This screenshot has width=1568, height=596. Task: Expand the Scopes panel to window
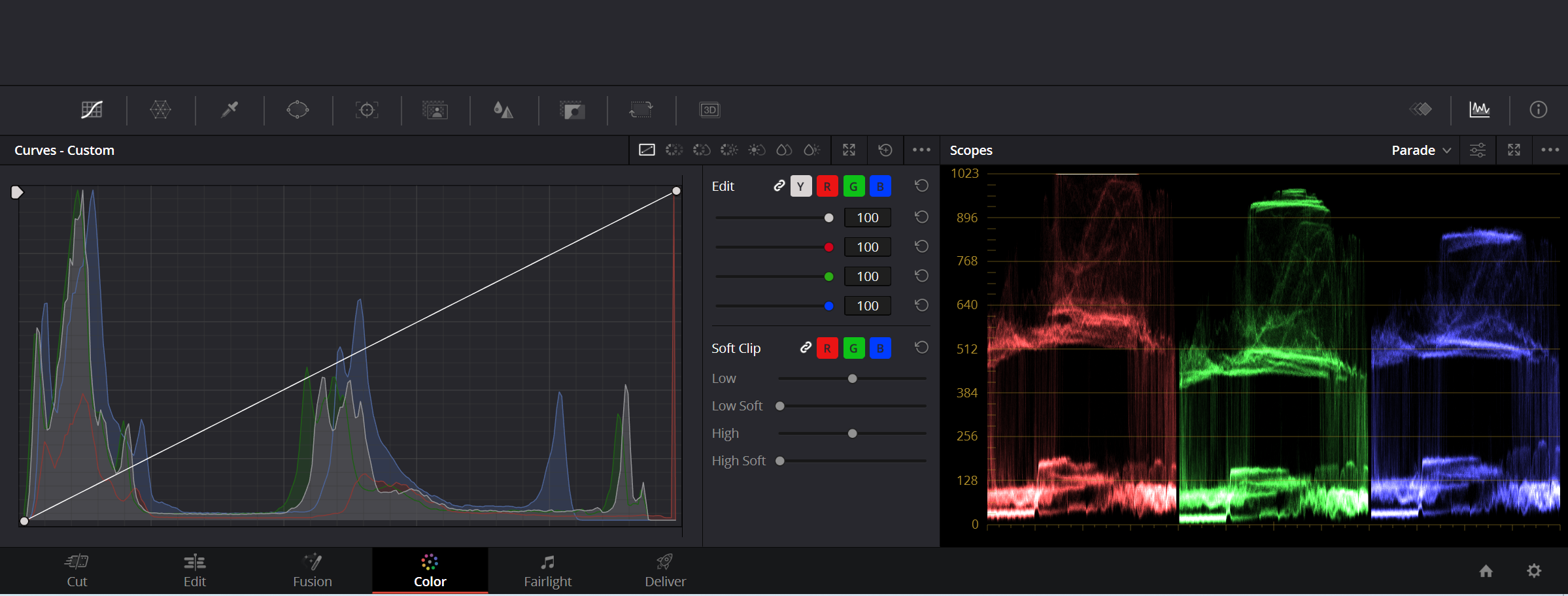point(1514,150)
